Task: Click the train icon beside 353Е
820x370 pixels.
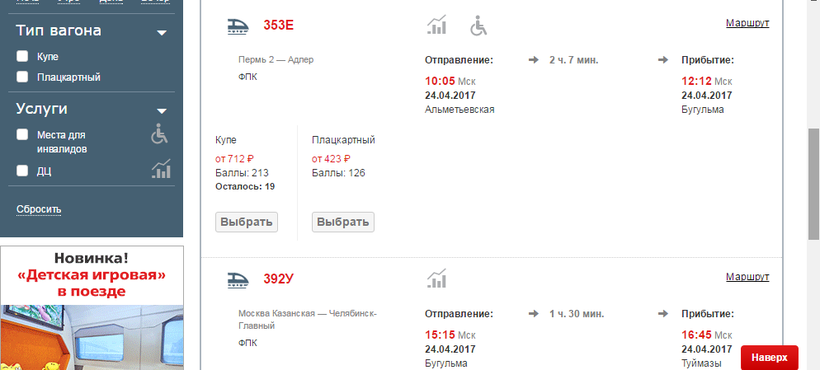Action: point(238,26)
